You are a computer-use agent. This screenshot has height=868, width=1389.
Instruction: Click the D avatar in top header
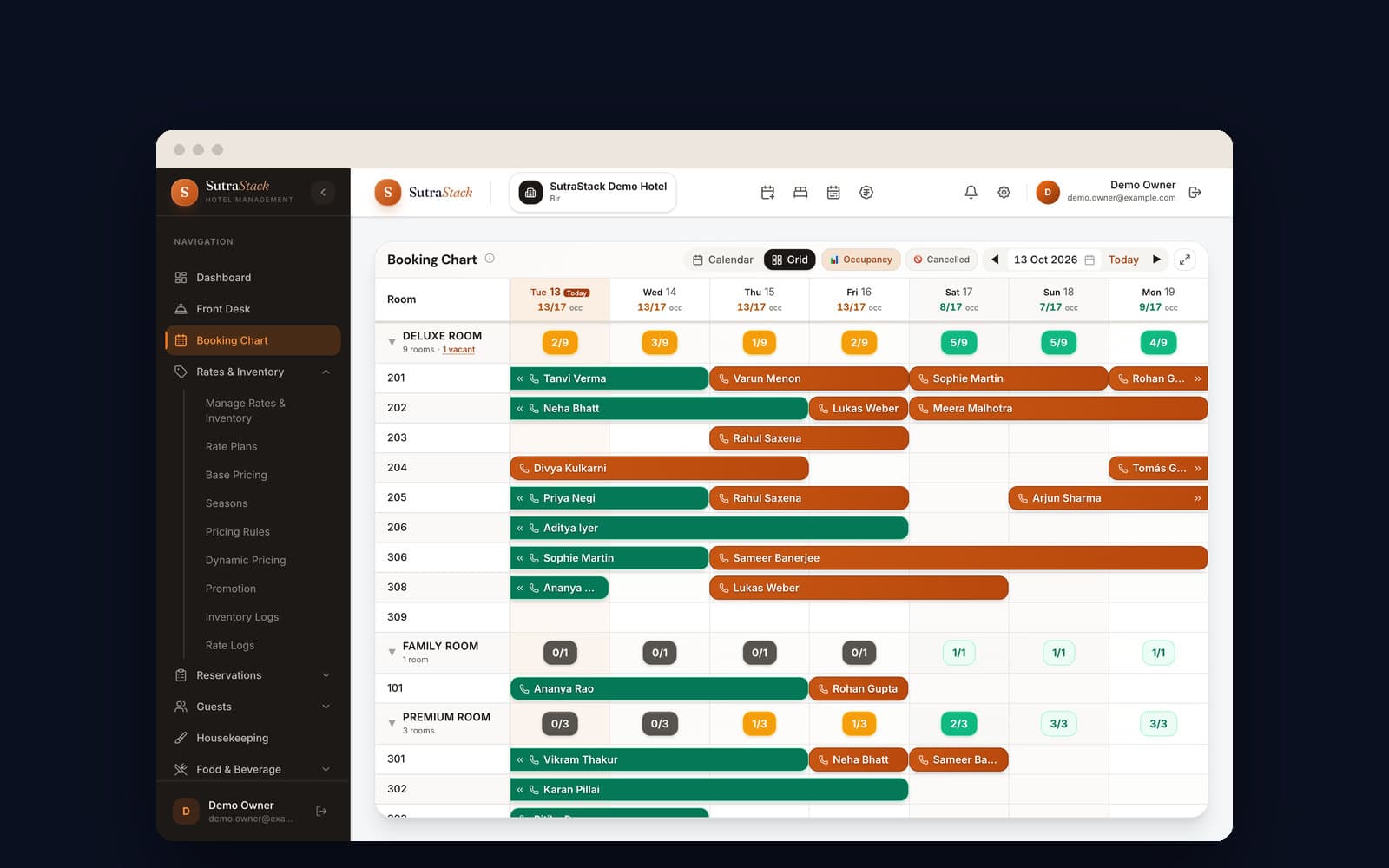tap(1048, 193)
